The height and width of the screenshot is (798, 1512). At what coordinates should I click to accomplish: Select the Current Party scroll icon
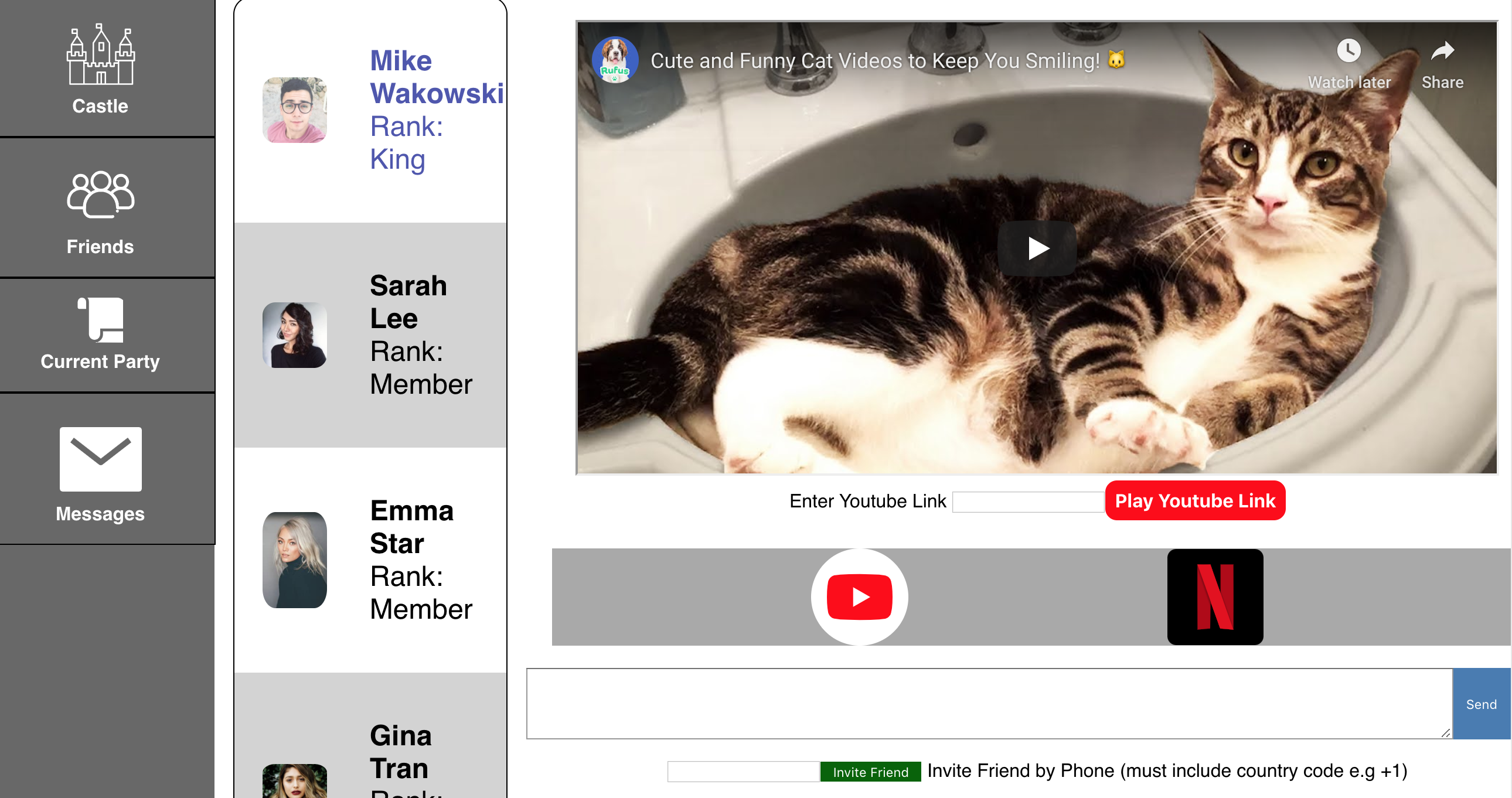pyautogui.click(x=100, y=320)
